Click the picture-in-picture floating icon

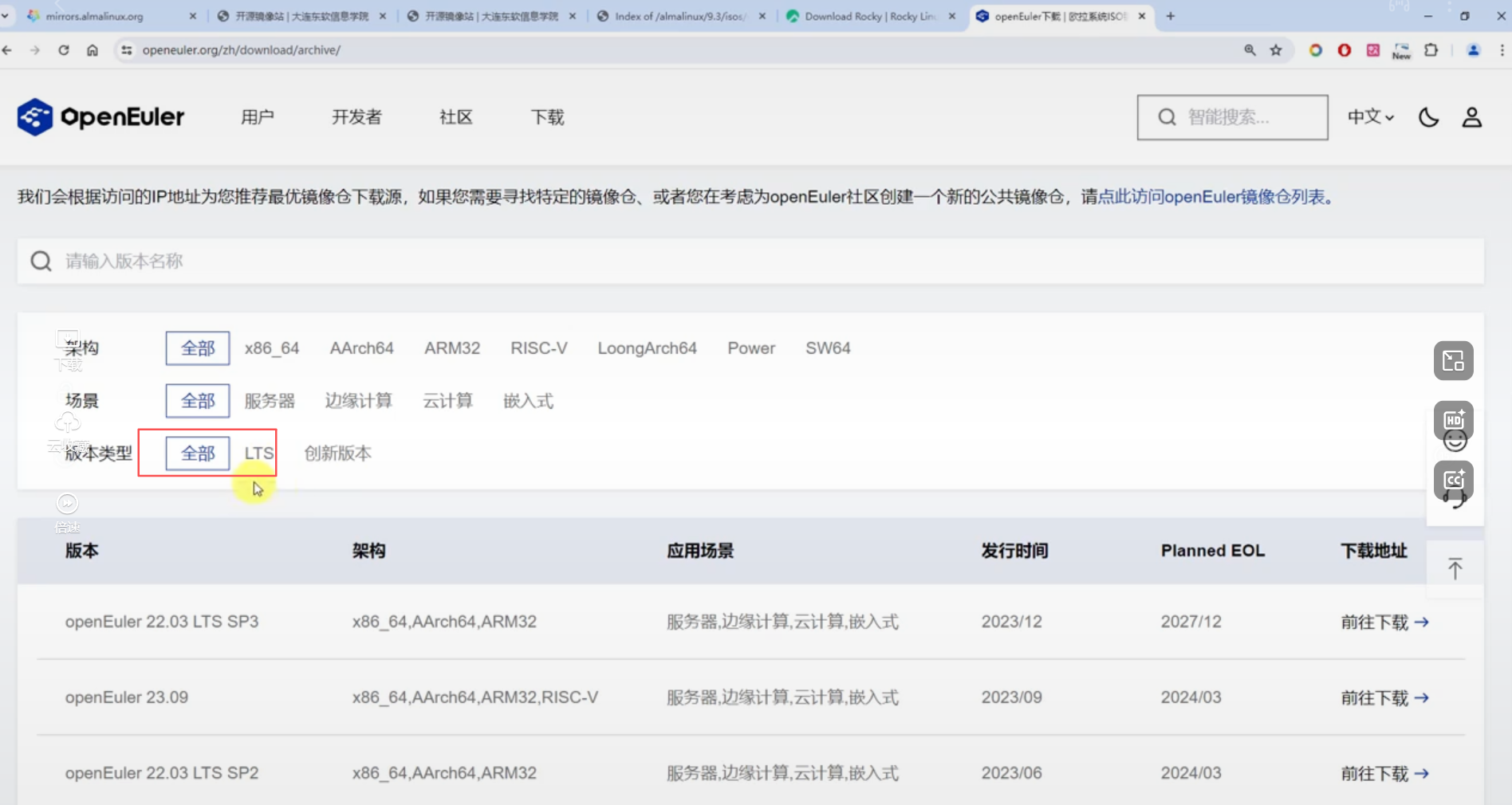pyautogui.click(x=1453, y=361)
